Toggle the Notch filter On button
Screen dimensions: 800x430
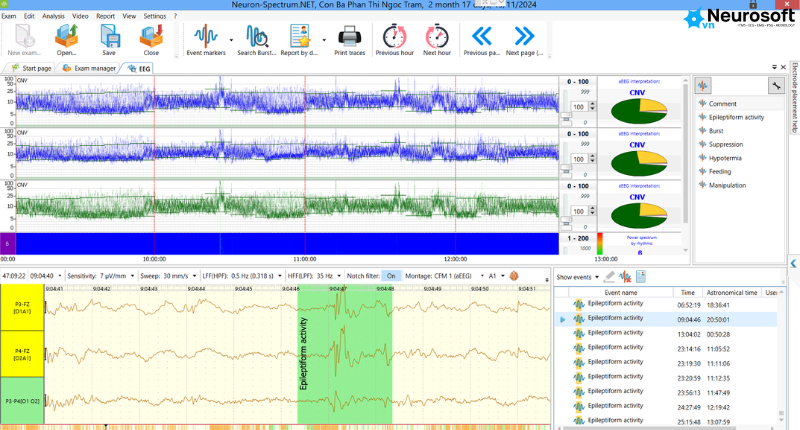(391, 276)
